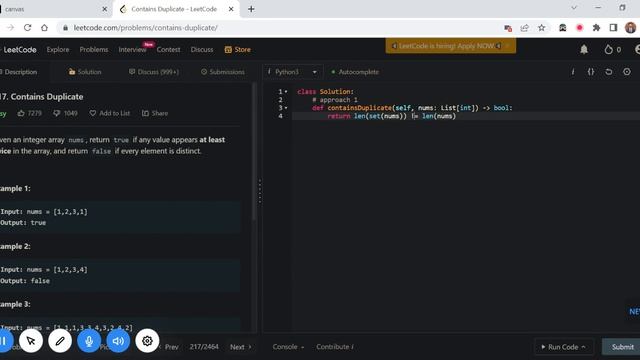Click the description panel scrollbar
This screenshot has height=360, width=640.
pos(254,151)
